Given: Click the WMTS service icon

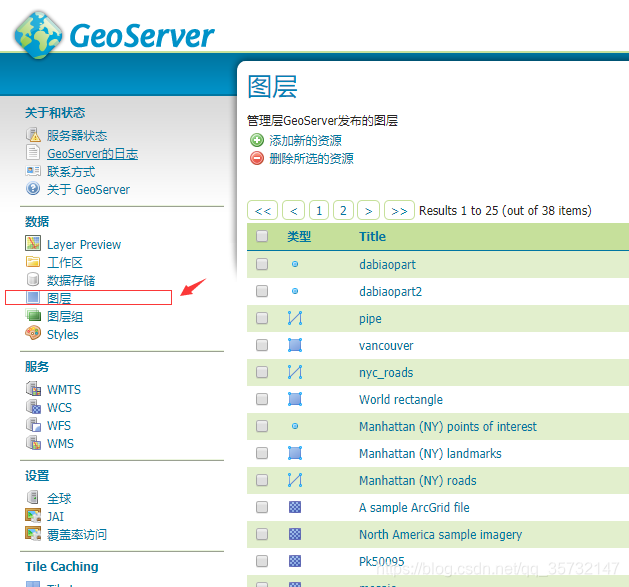Looking at the screenshot, I should [33, 388].
